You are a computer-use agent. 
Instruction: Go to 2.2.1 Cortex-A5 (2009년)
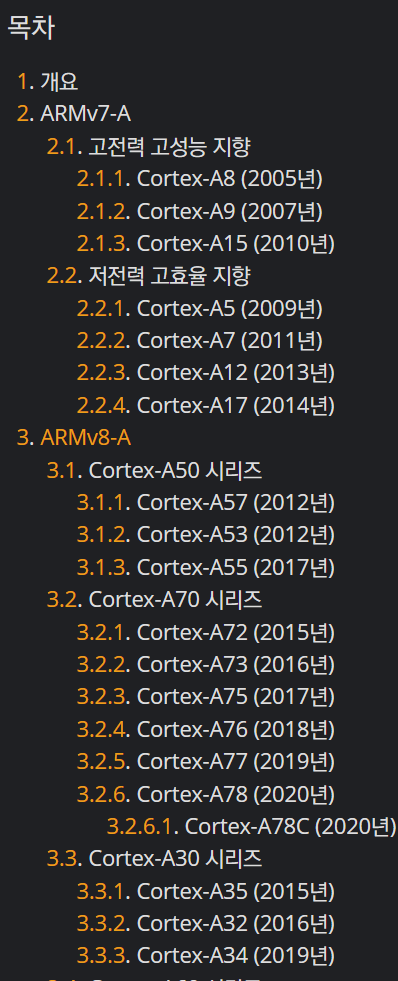click(x=200, y=308)
